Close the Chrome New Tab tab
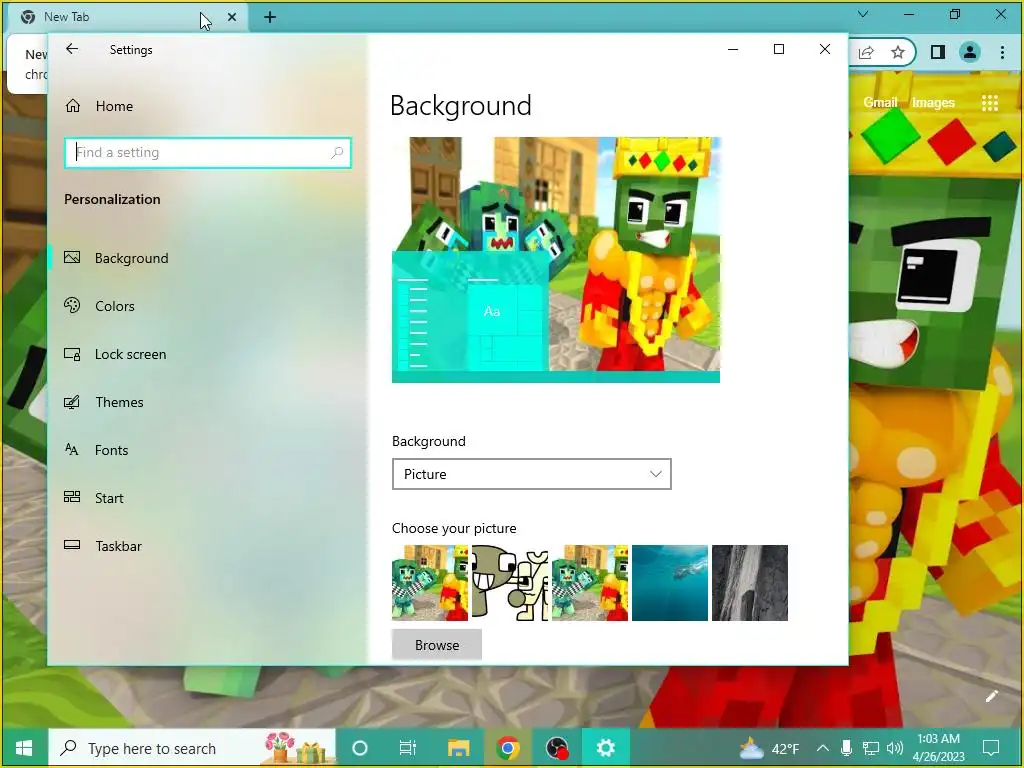Screen dimensions: 1024x768 click(232, 17)
